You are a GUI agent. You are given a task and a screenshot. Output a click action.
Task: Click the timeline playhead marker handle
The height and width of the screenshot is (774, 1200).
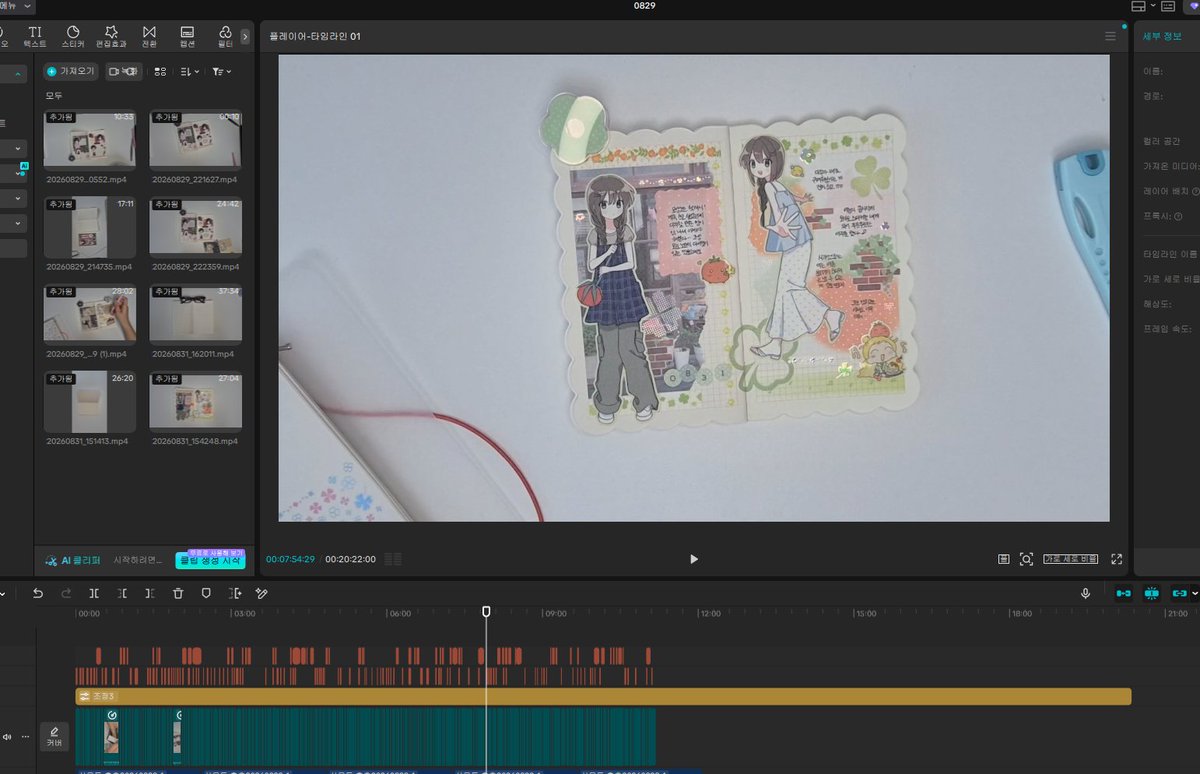[486, 611]
